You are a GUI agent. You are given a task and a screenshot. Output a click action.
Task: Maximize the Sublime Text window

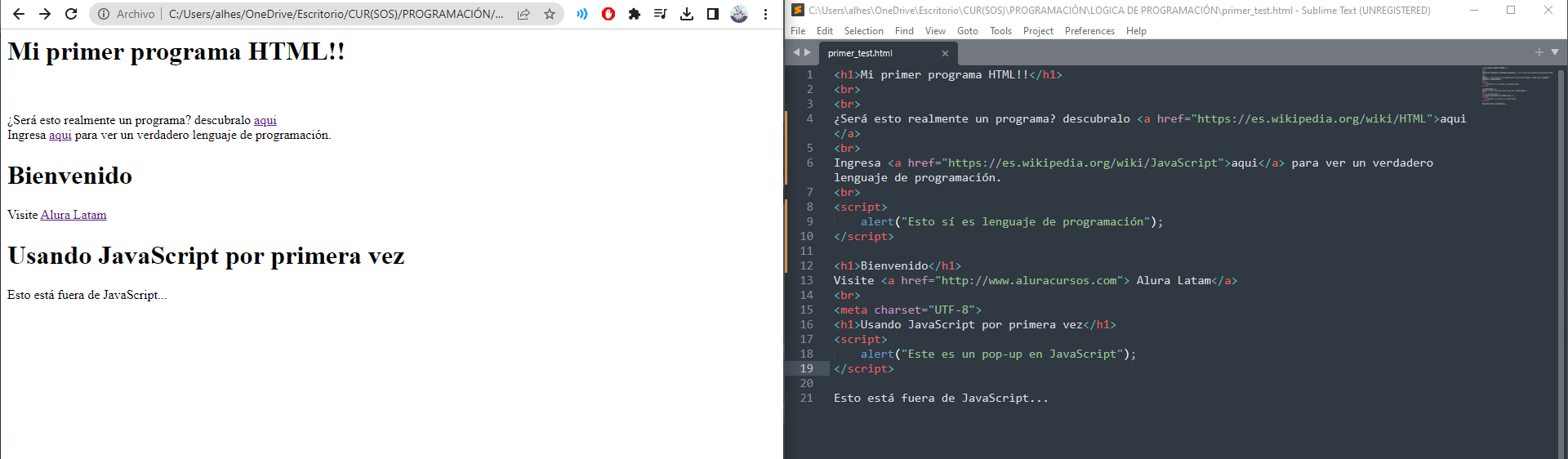point(1511,11)
